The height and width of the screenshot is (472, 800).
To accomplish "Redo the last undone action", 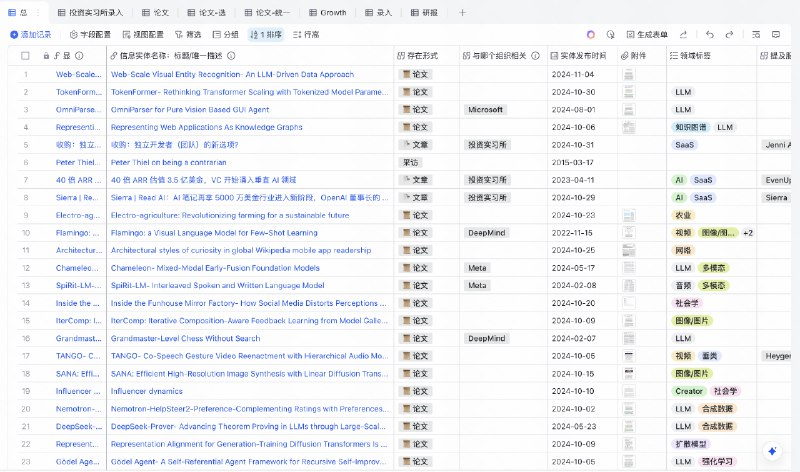I will point(730,35).
